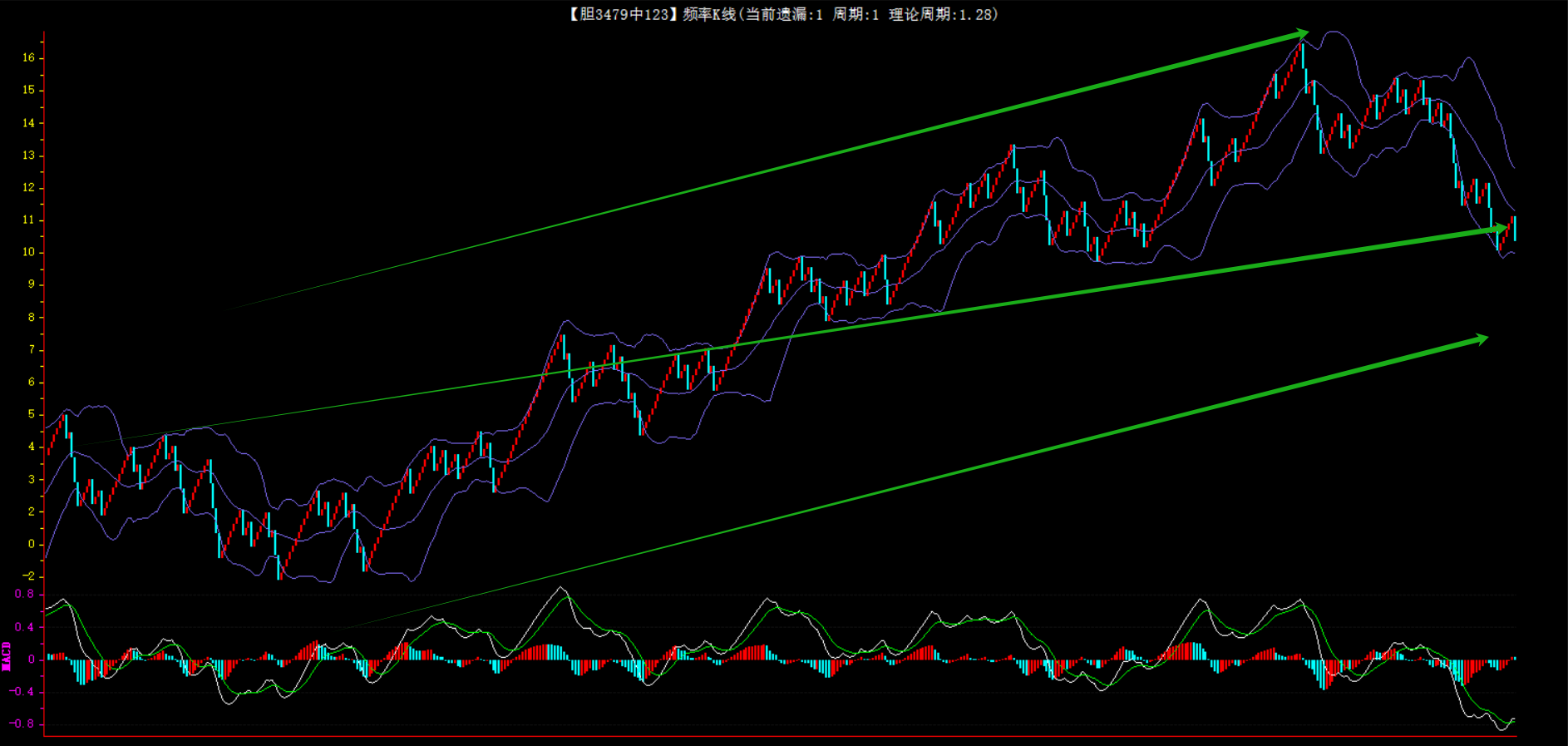1568x746 pixels.
Task: Select the price axis label -2
Action: pos(29,576)
